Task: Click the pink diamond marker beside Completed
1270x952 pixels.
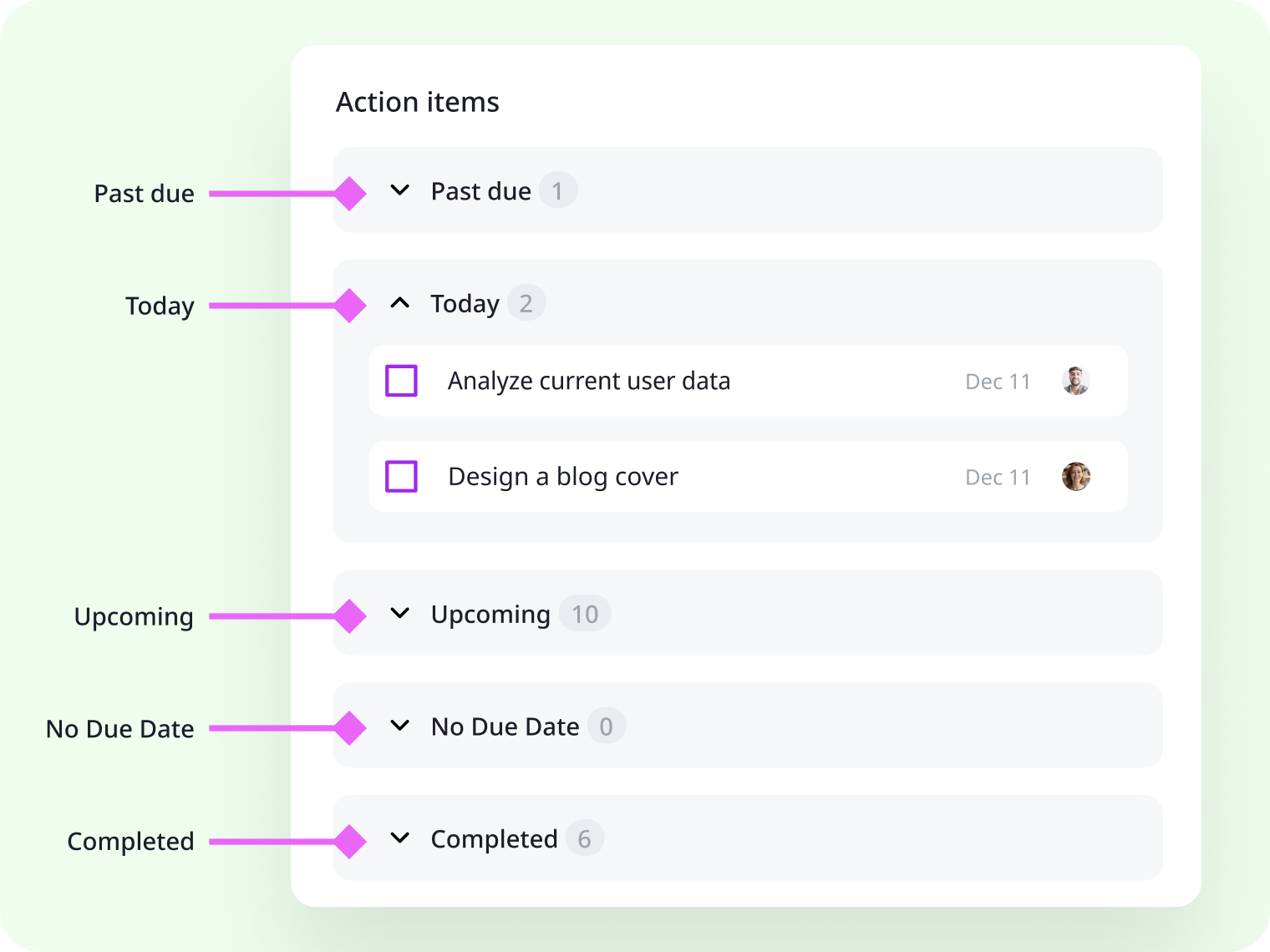Action: 350,842
